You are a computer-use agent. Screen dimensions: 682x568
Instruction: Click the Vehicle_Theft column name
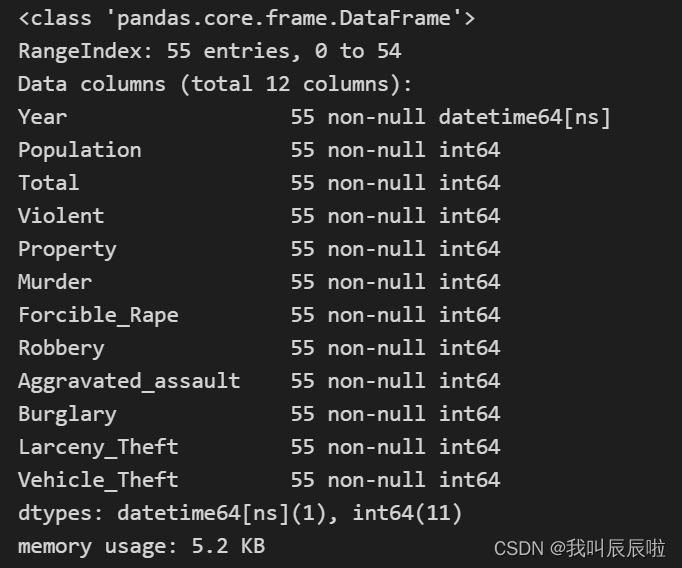point(98,480)
